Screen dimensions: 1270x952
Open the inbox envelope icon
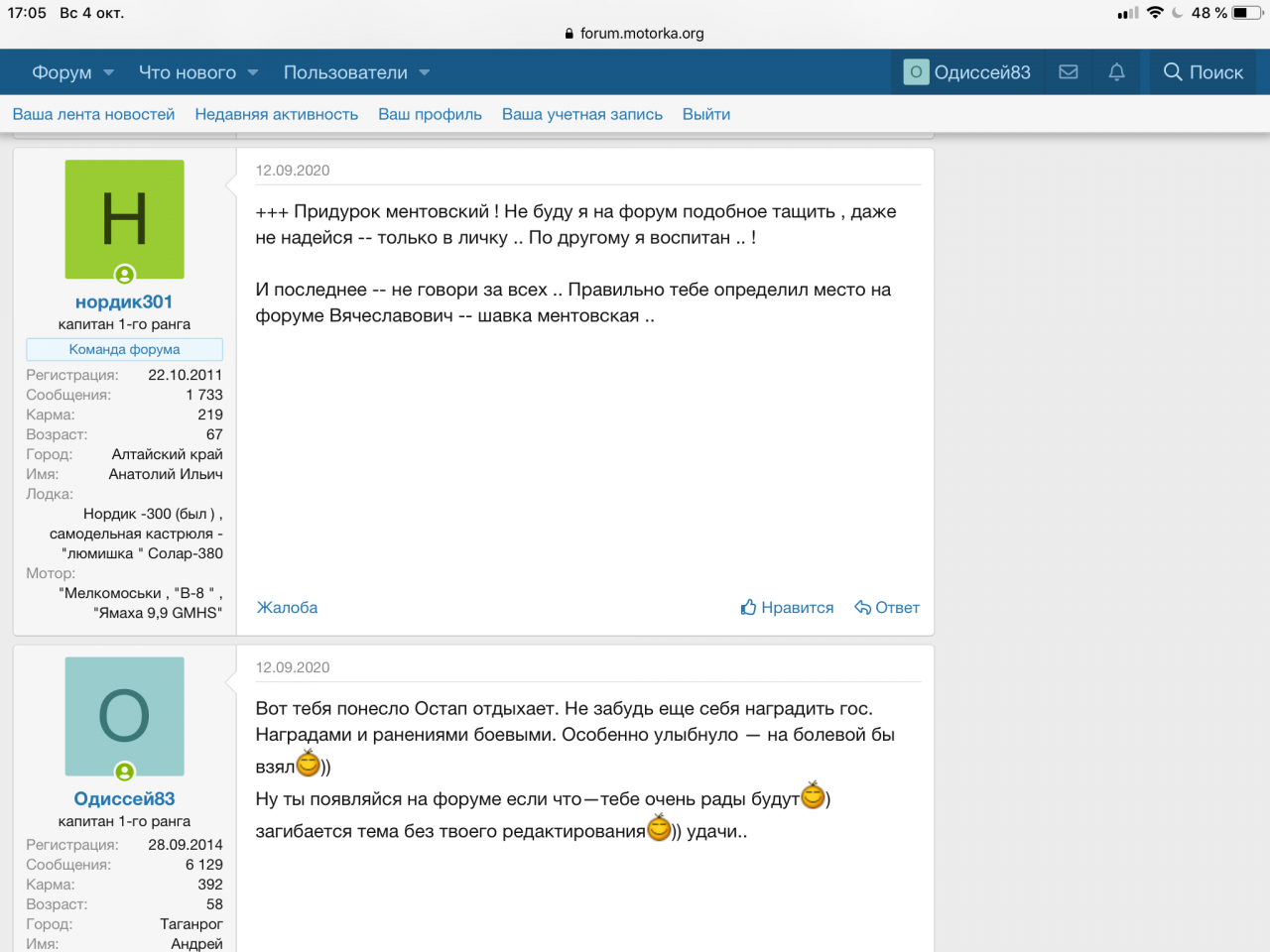pyautogui.click(x=1069, y=72)
